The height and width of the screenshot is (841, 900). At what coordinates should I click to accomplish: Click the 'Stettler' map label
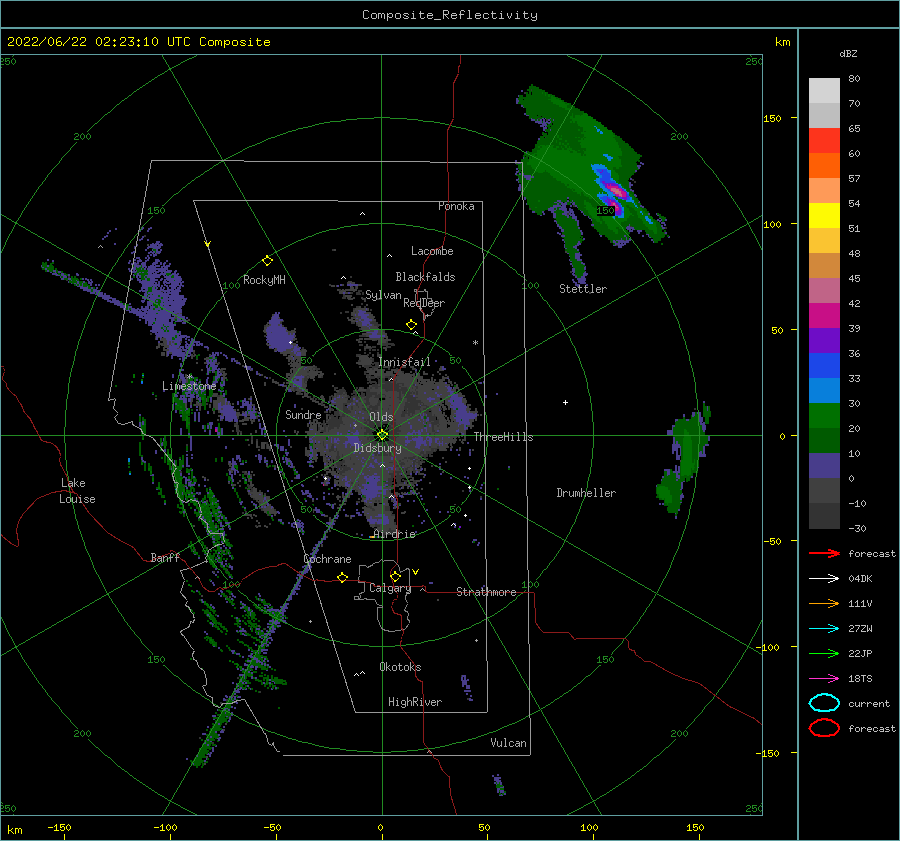[583, 289]
